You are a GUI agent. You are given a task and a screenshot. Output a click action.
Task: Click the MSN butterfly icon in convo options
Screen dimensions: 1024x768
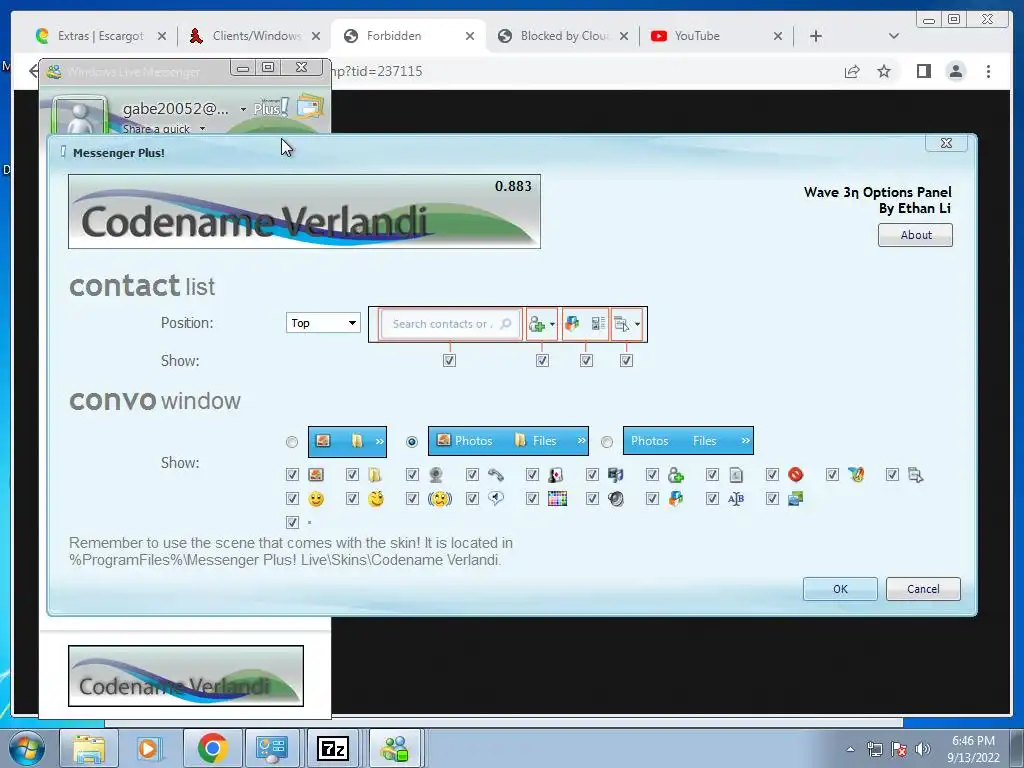pos(856,475)
